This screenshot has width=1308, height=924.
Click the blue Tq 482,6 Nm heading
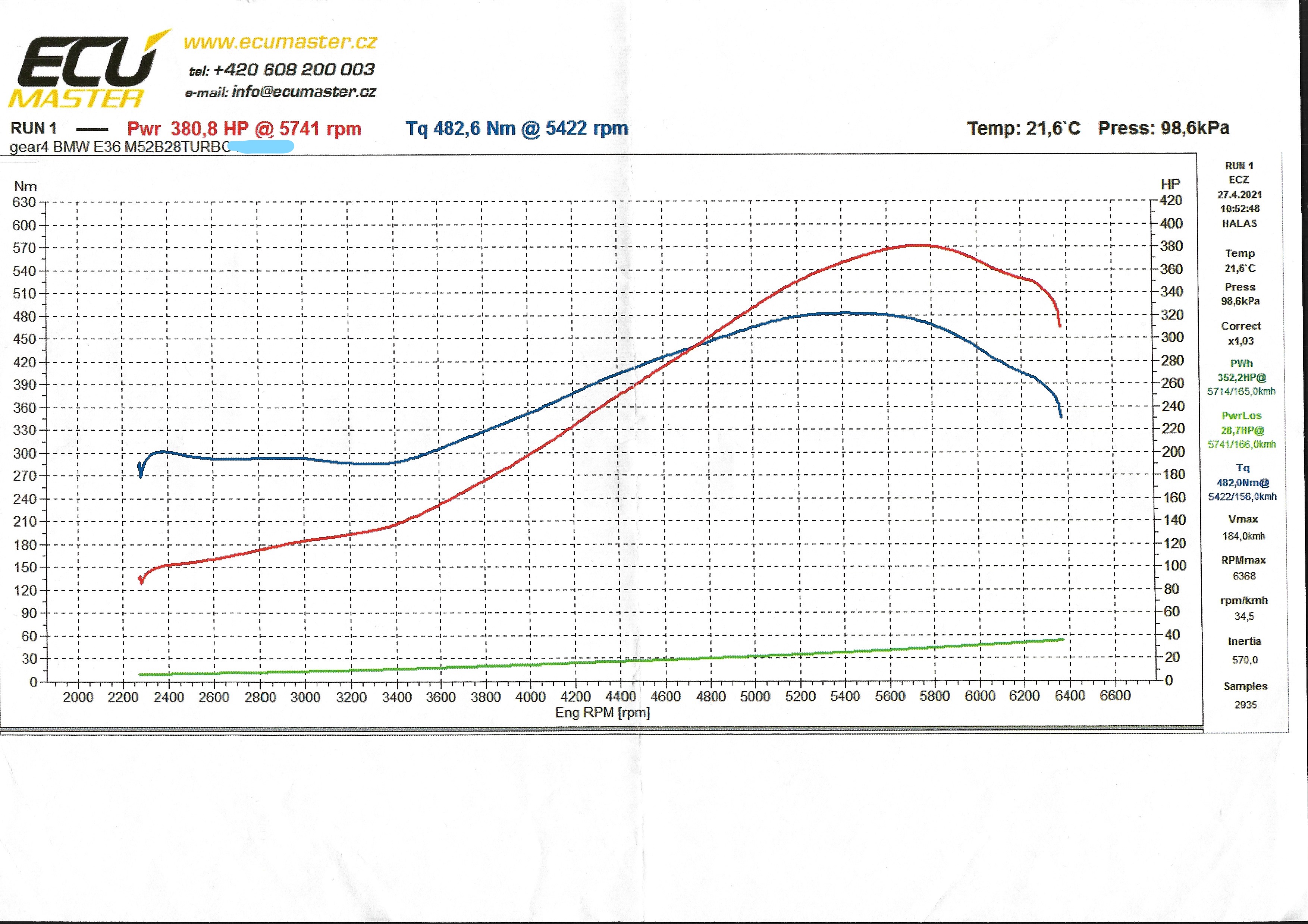point(516,128)
